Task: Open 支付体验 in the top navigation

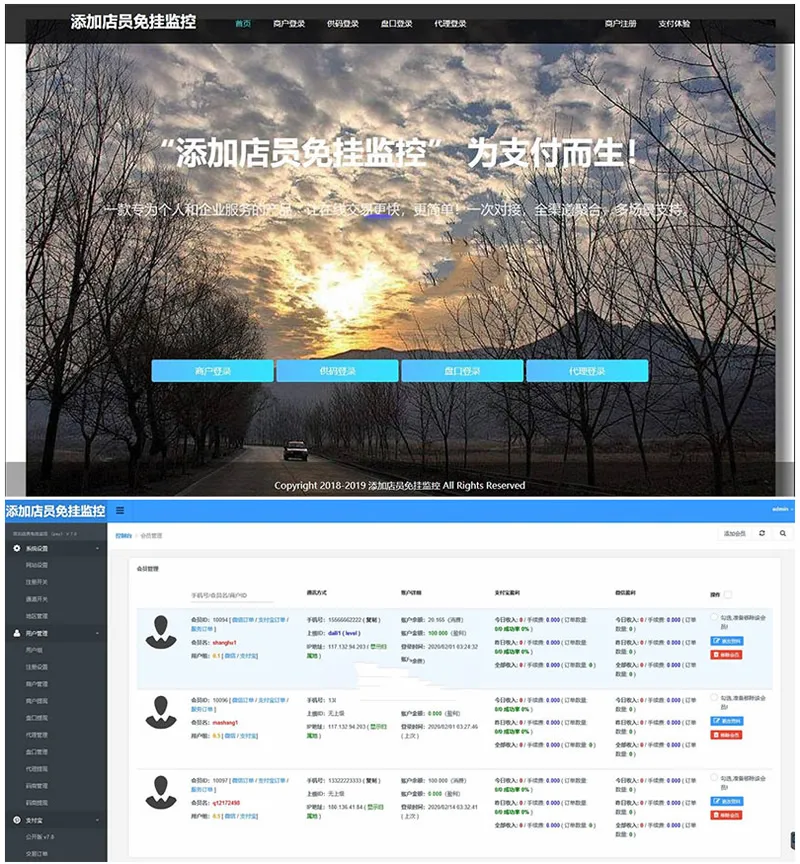Action: (674, 24)
